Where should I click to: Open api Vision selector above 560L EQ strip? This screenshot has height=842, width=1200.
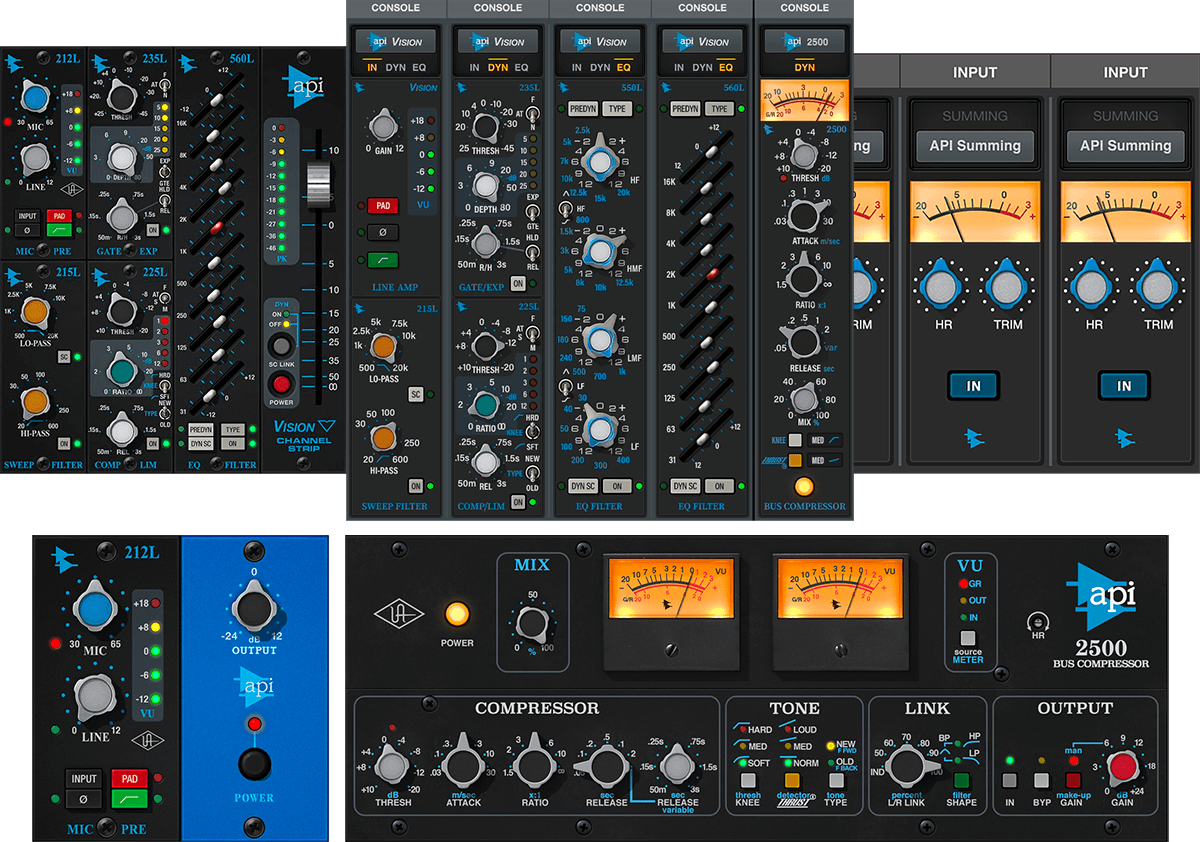pyautogui.click(x=703, y=41)
